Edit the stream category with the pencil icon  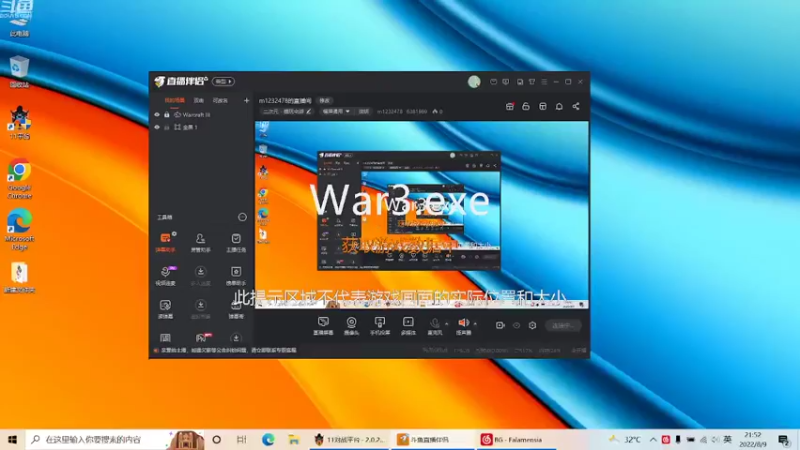(309, 111)
